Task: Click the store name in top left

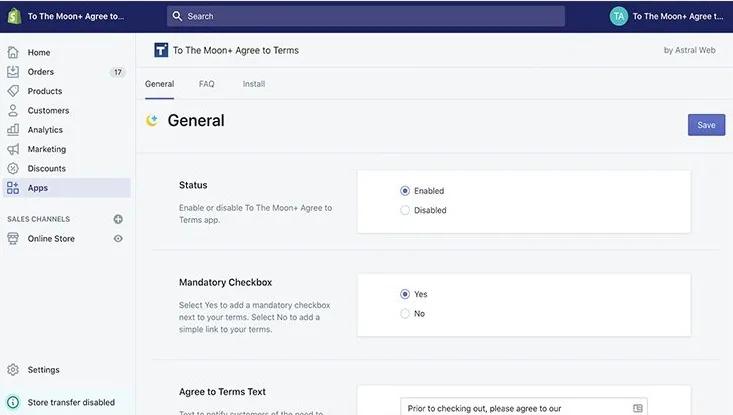Action: tap(76, 16)
